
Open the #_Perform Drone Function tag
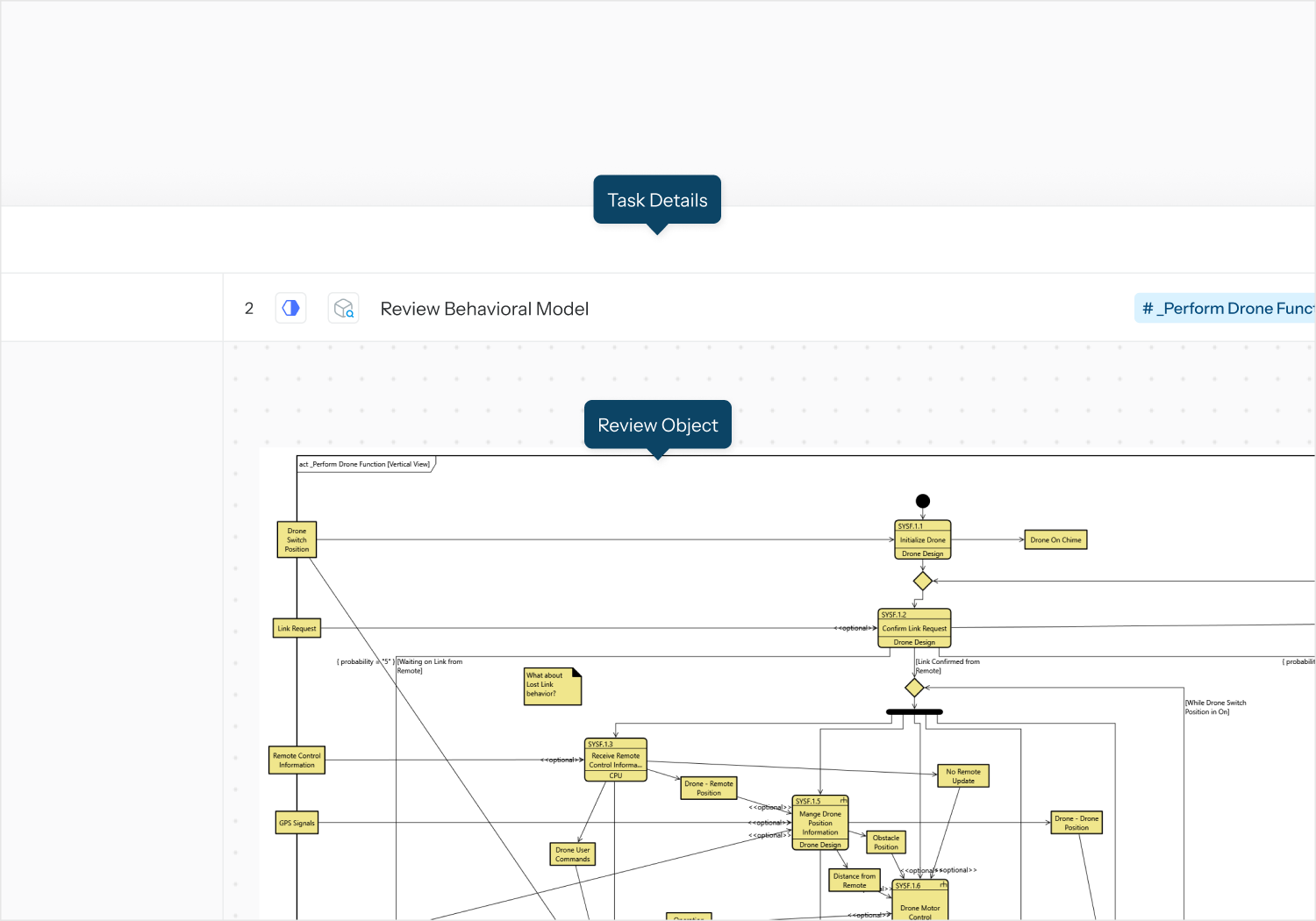pyautogui.click(x=1226, y=309)
